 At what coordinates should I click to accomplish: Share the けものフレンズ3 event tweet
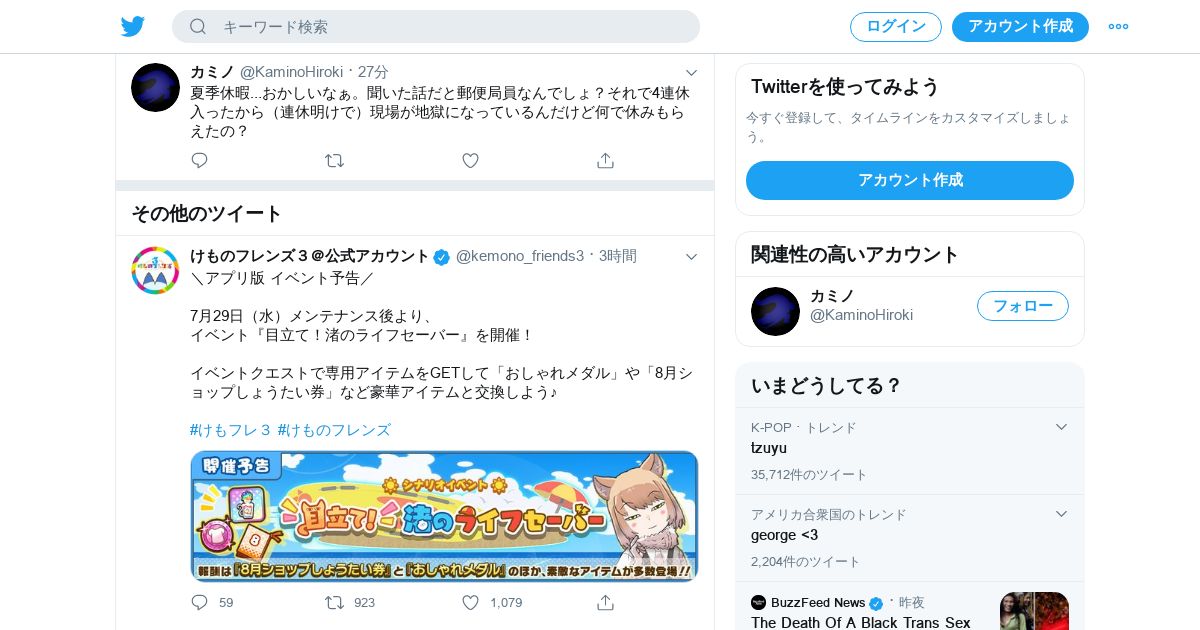[605, 602]
